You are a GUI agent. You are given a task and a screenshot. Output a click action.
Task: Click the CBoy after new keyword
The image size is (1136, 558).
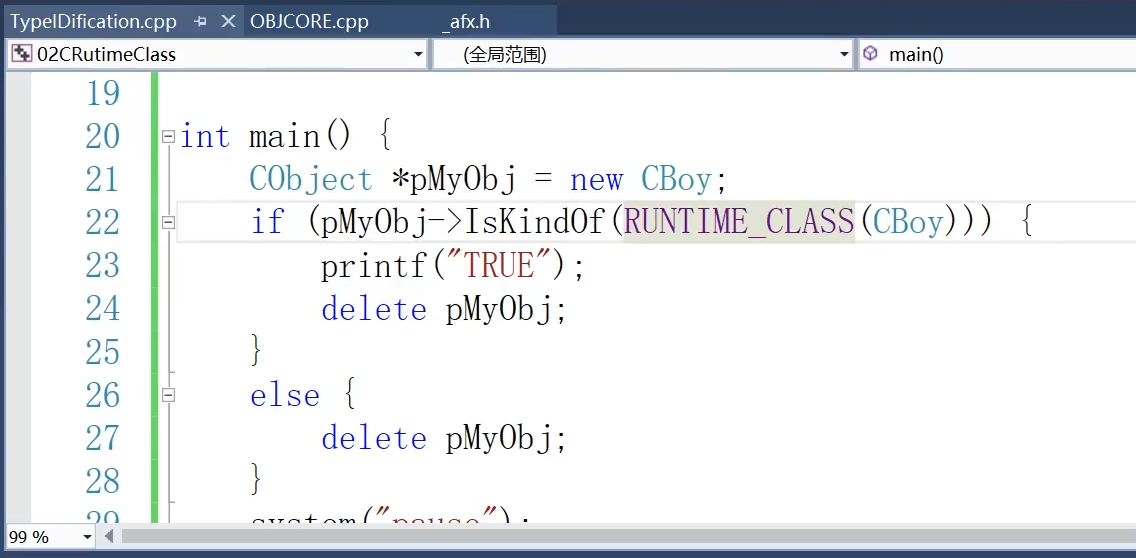tap(677, 180)
